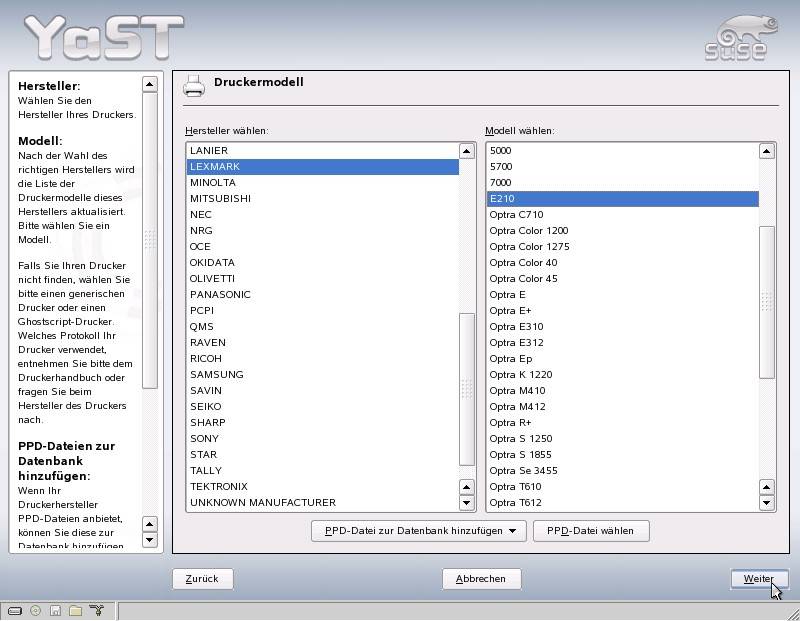The image size is (800, 621).
Task: Choose TEKTRONIX as the manufacturer
Action: click(322, 486)
